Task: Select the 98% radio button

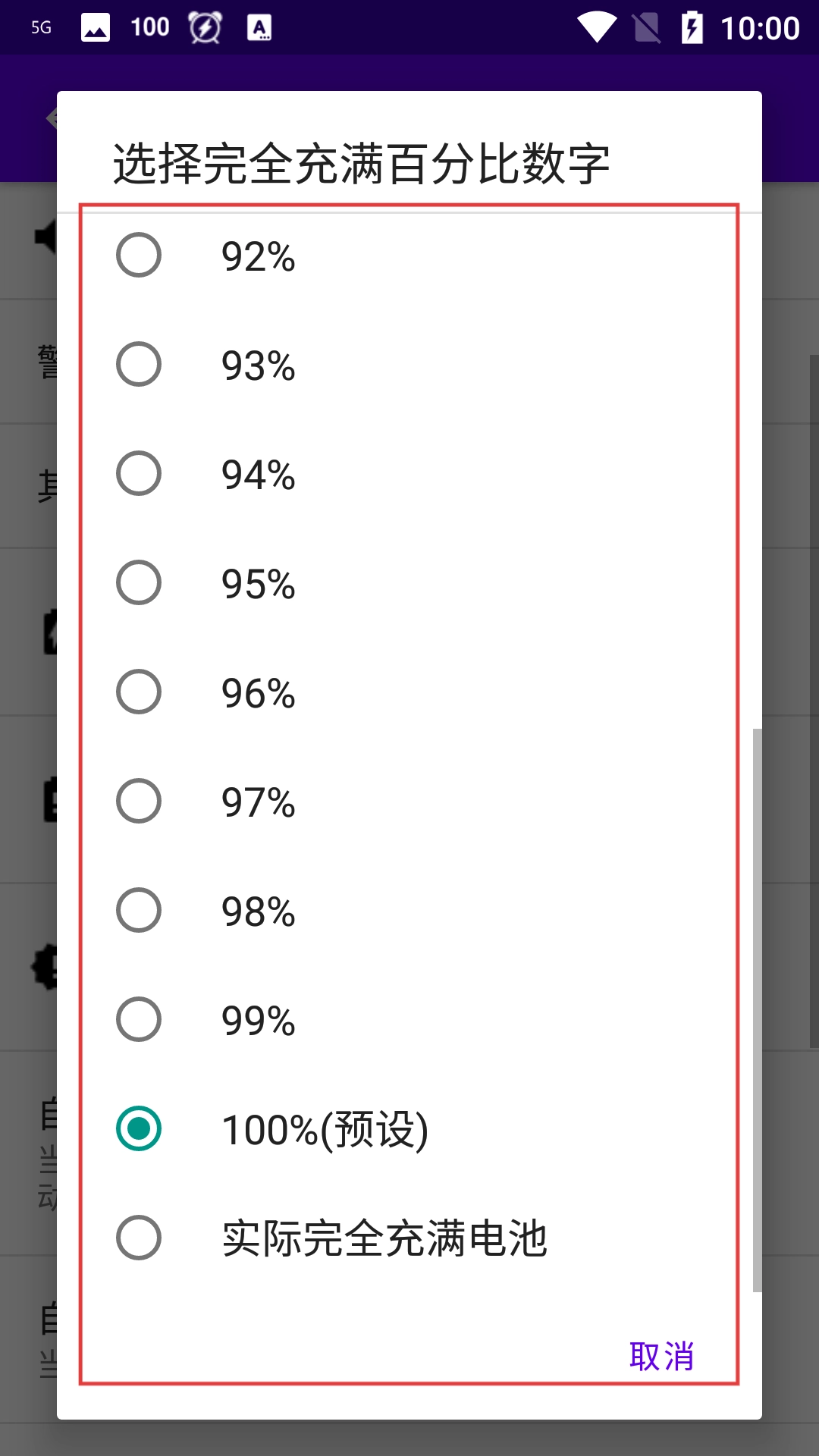Action: 139,911
